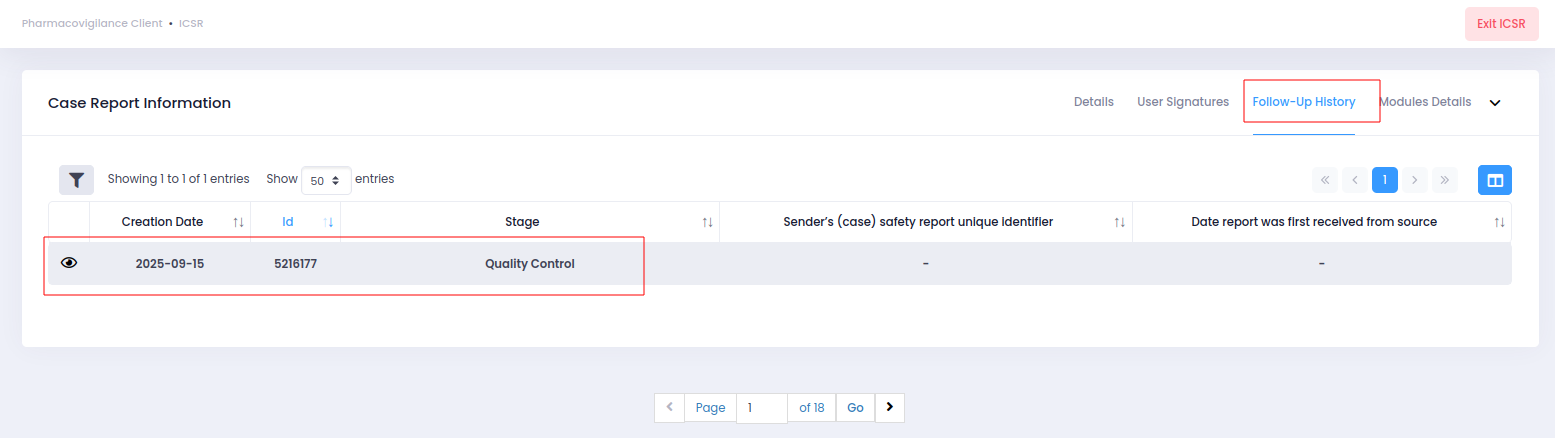The width and height of the screenshot is (1555, 438).
Task: Click the Exit ICSR button
Action: (x=1501, y=23)
